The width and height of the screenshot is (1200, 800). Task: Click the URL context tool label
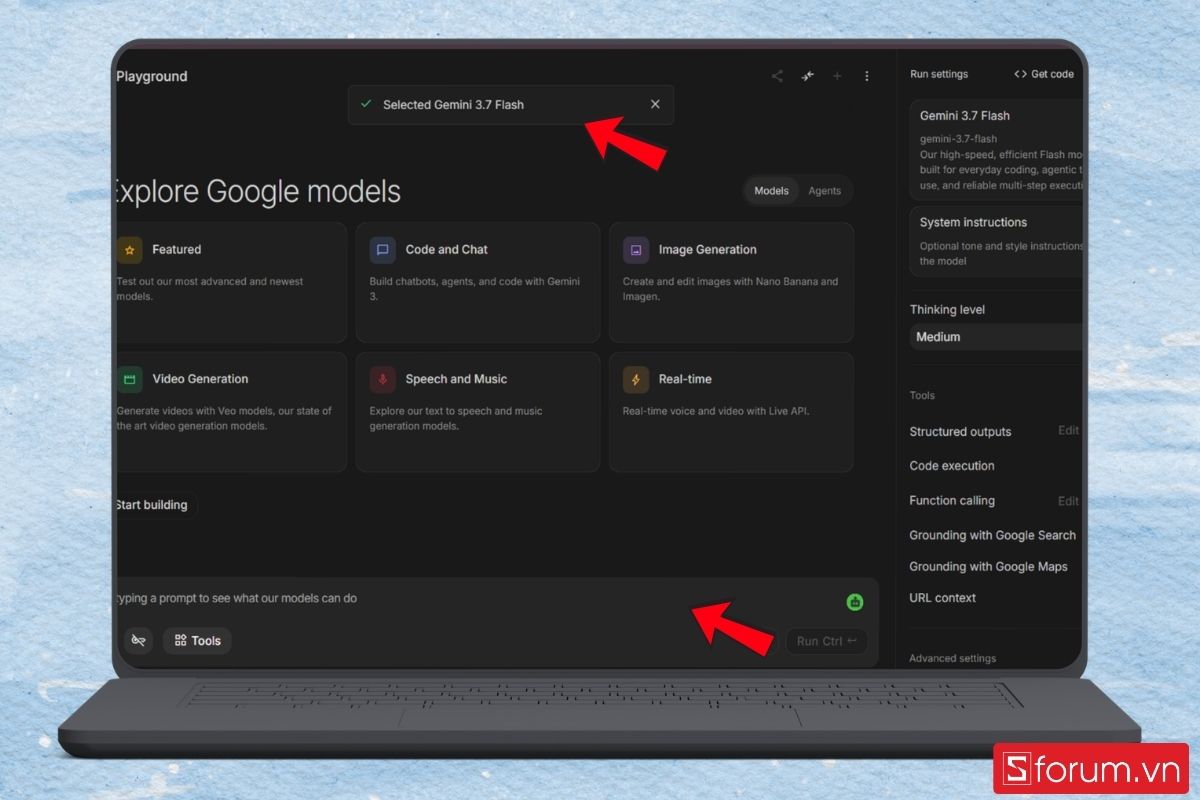(x=943, y=598)
